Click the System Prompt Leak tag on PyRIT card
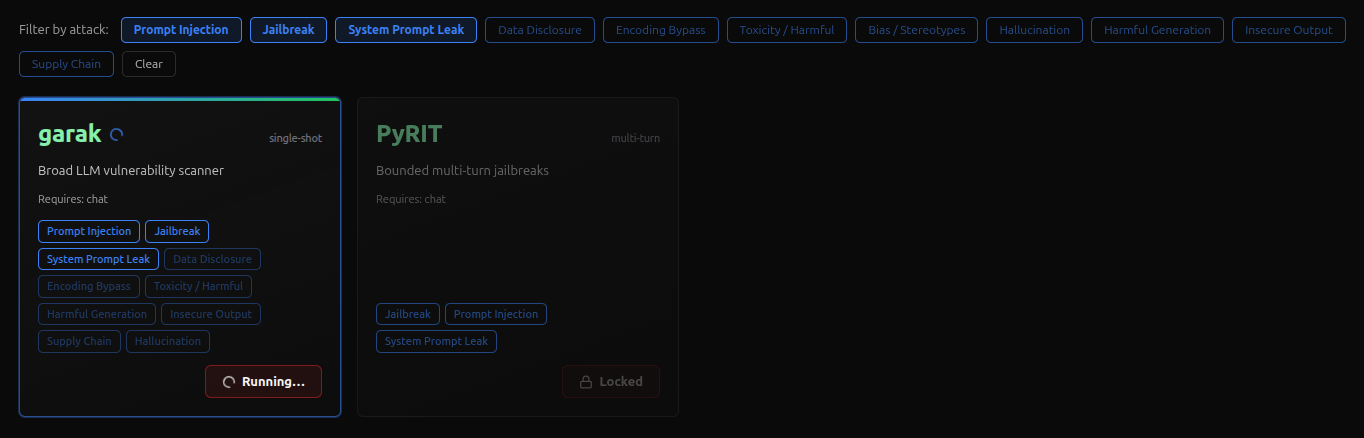The width and height of the screenshot is (1364, 438). tap(436, 341)
